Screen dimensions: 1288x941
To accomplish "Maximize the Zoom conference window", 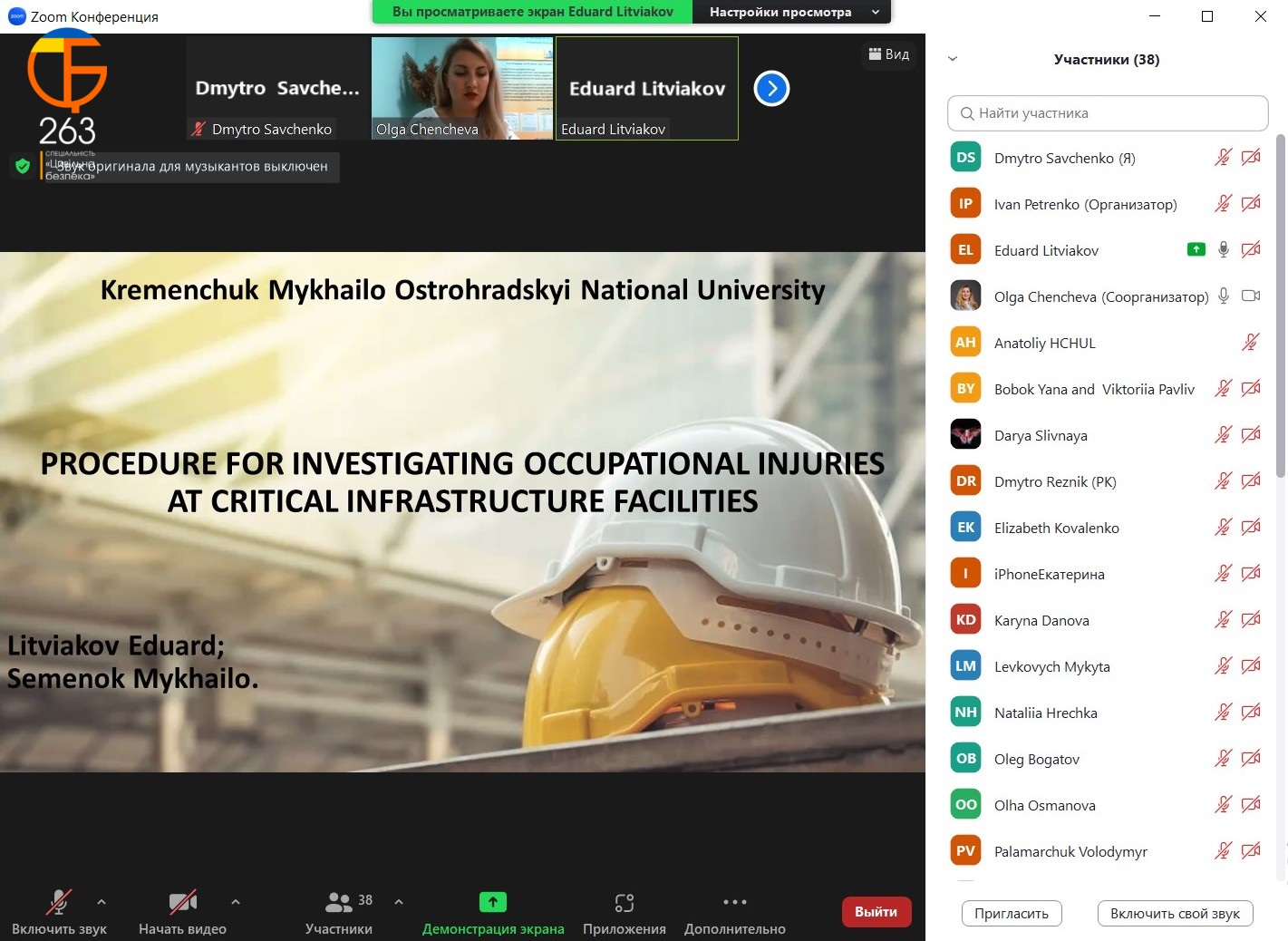I will 1207,15.
